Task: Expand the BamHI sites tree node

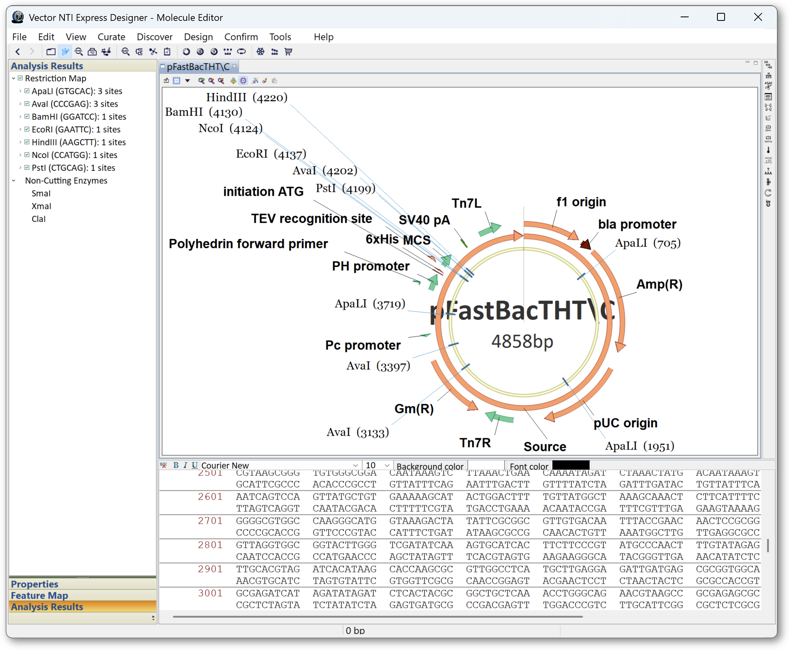Action: (20, 116)
